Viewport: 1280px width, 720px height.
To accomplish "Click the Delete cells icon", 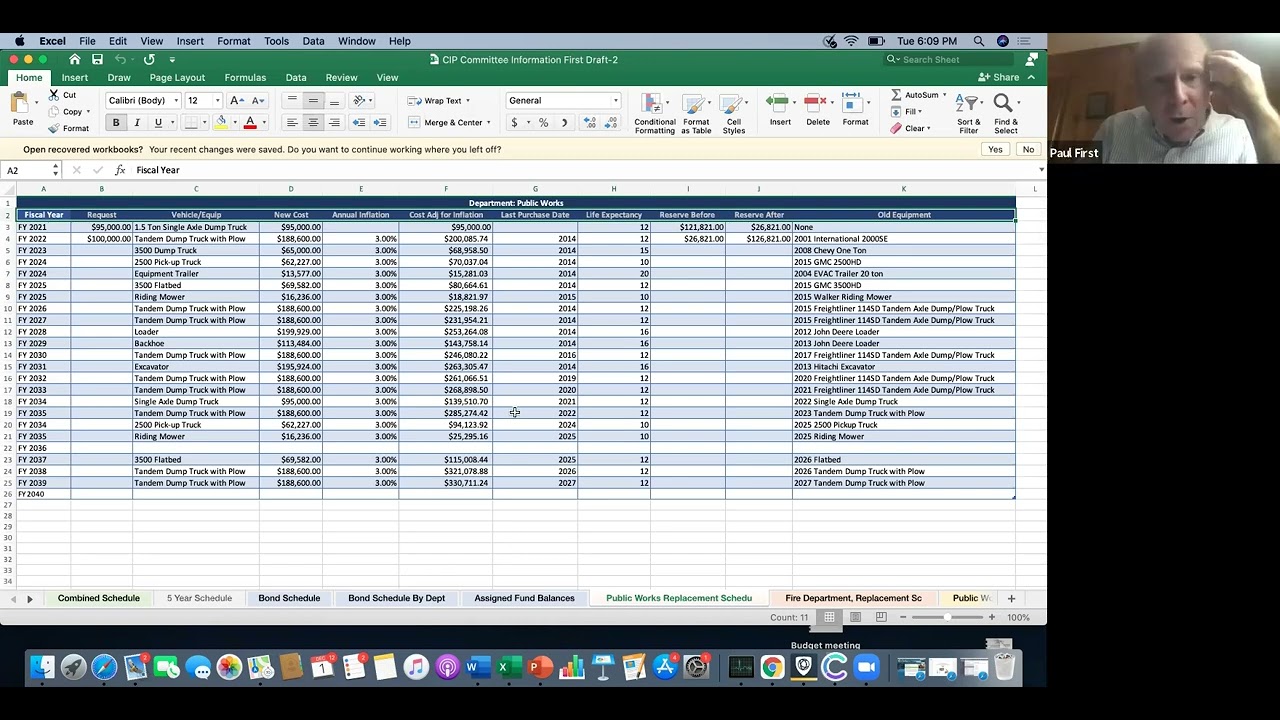I will pos(817,102).
